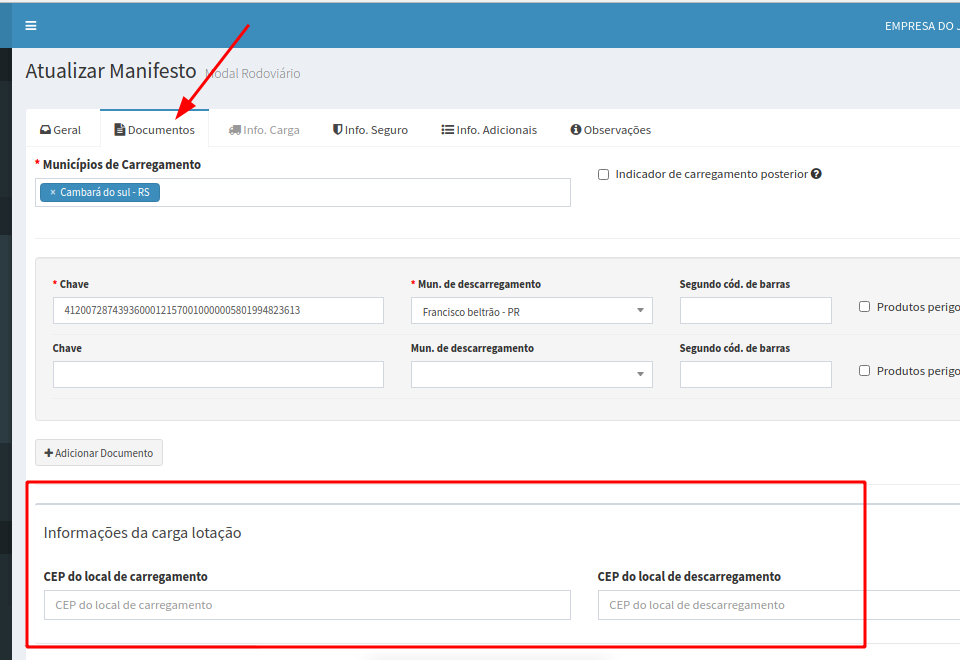Open the Francisco beltrão - PR dropdown
The image size is (960, 660).
531,311
